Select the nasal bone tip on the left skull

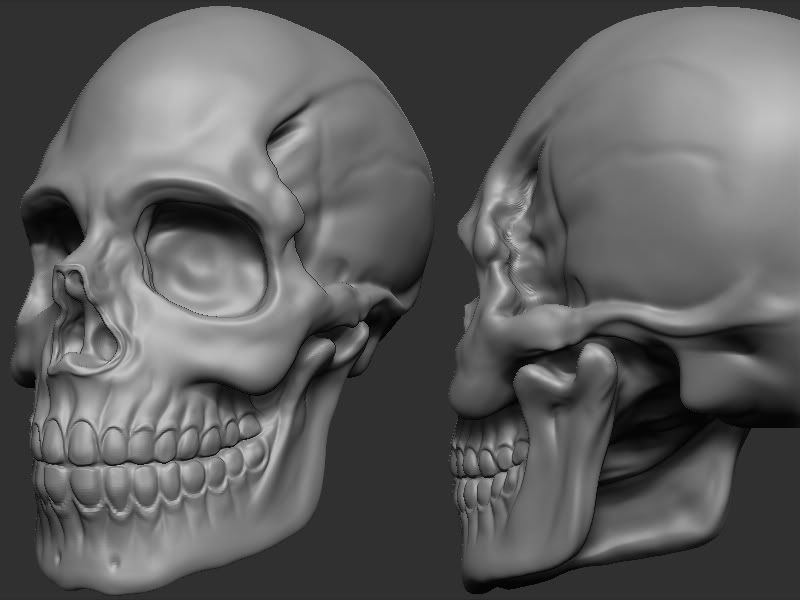click(70, 275)
